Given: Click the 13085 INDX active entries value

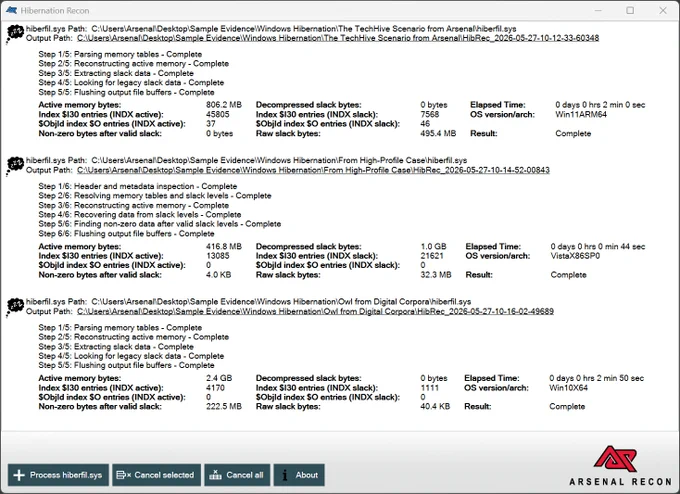Looking at the screenshot, I should tap(218, 256).
